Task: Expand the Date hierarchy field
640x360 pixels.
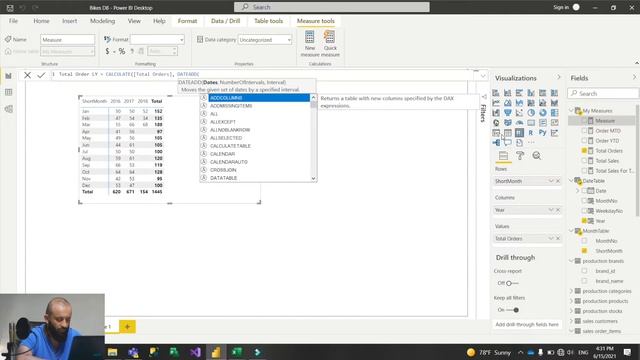Action: click(578, 191)
